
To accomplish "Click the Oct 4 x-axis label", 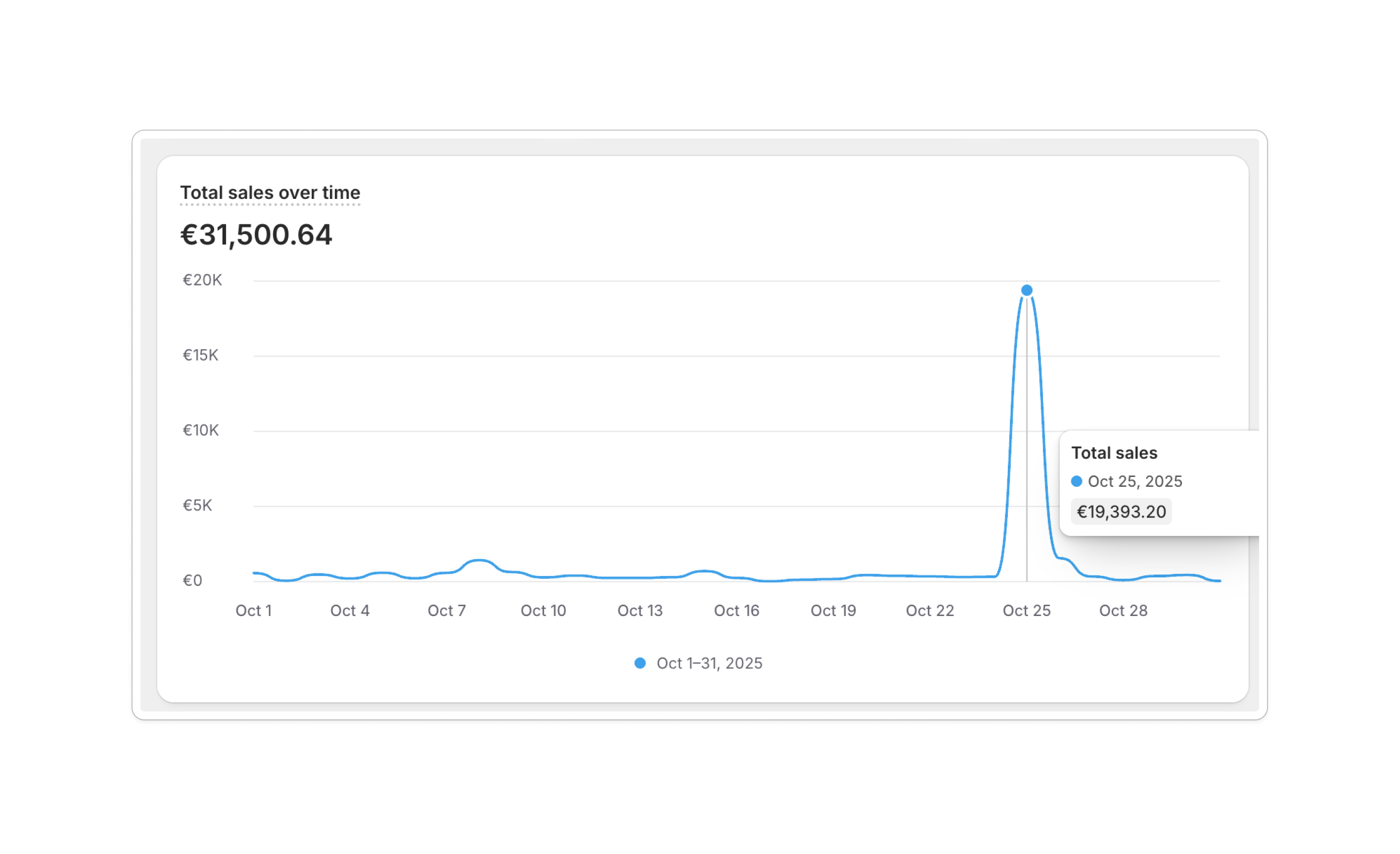I will coord(350,611).
